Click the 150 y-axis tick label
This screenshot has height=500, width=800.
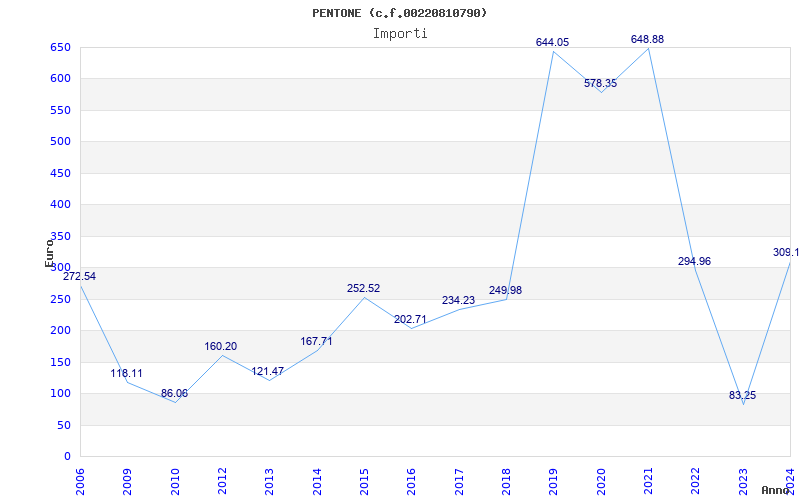(60, 362)
